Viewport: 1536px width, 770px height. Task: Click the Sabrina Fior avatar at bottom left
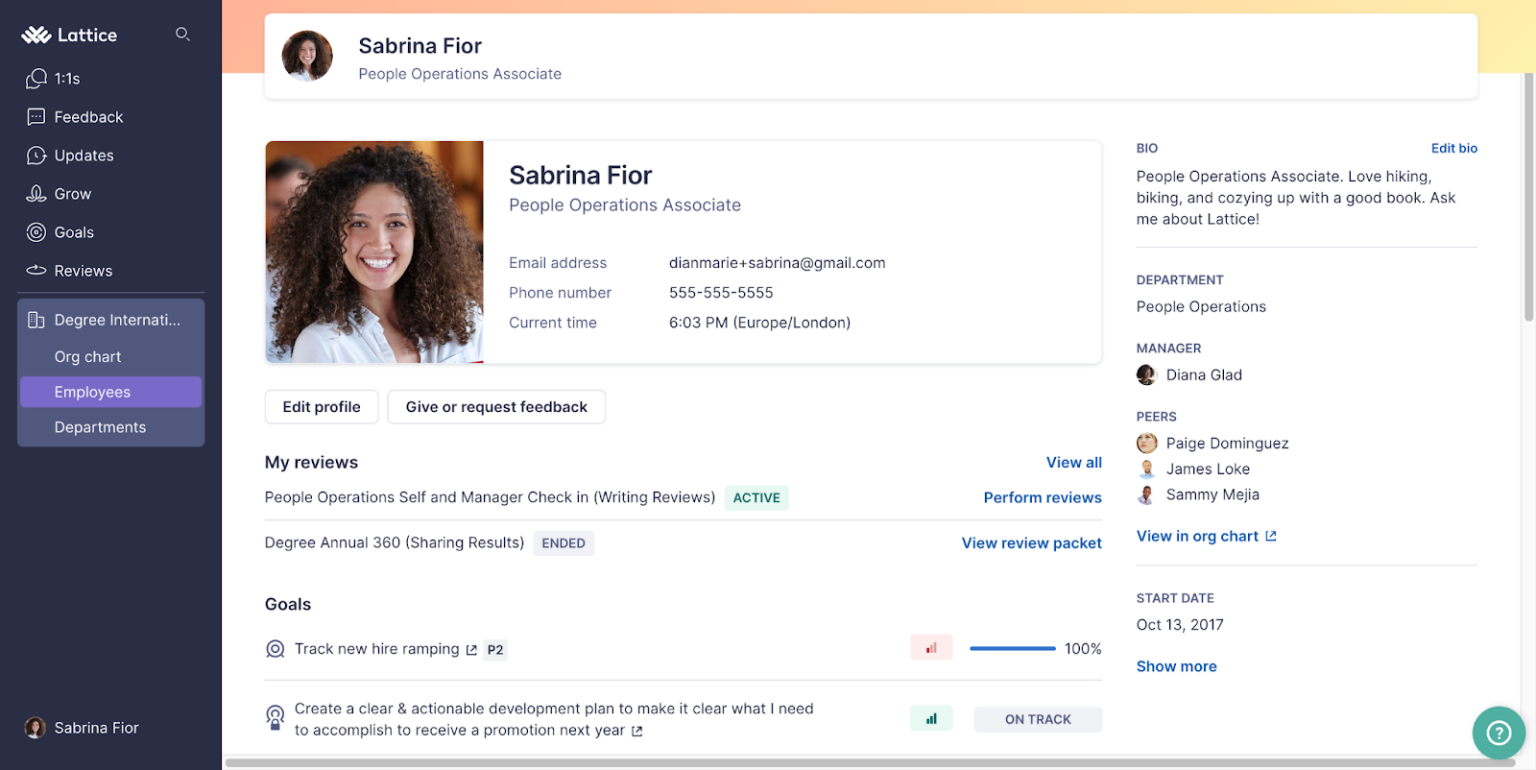(35, 727)
